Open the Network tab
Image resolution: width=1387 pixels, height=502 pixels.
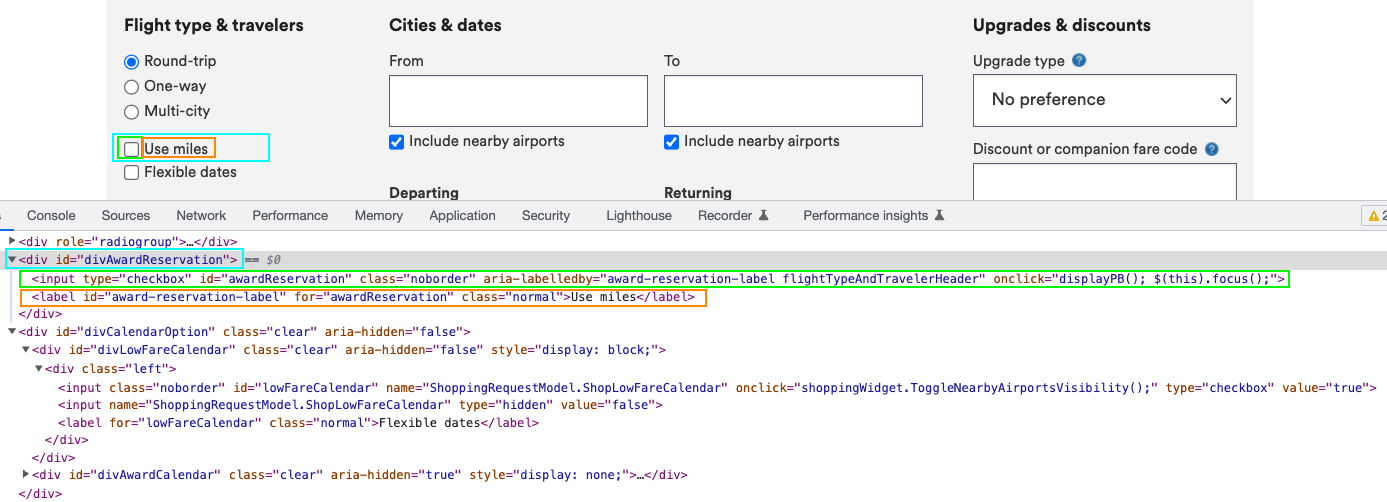(201, 215)
